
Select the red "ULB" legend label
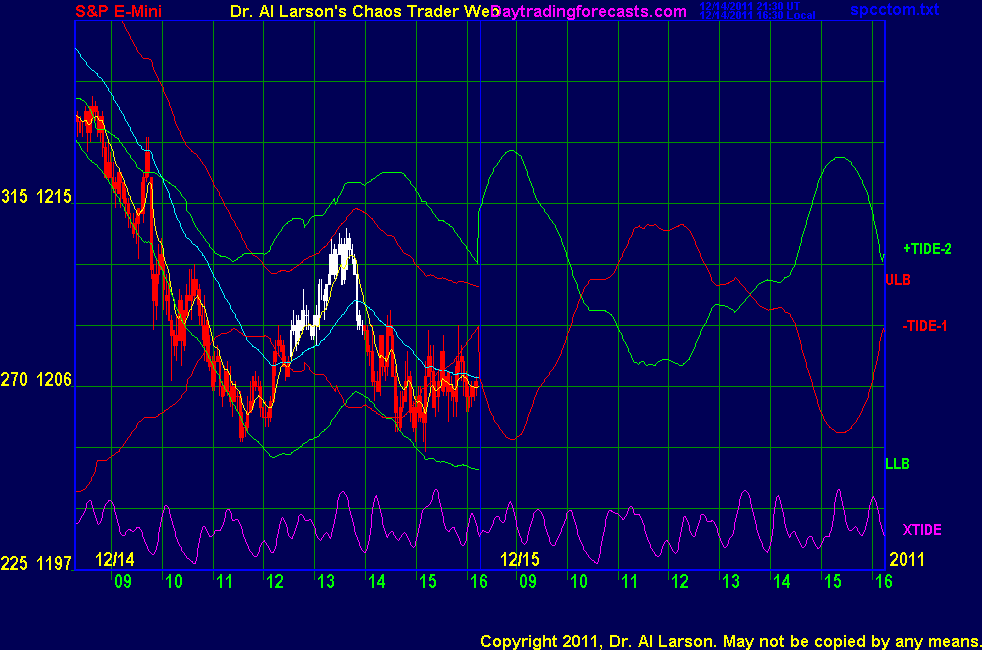tap(897, 280)
